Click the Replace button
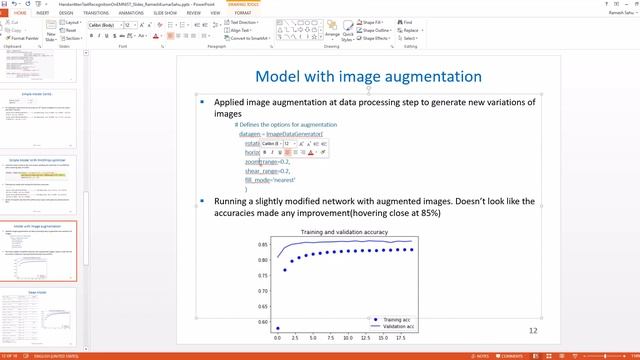Screen dimensions: 640x360 point(410,30)
